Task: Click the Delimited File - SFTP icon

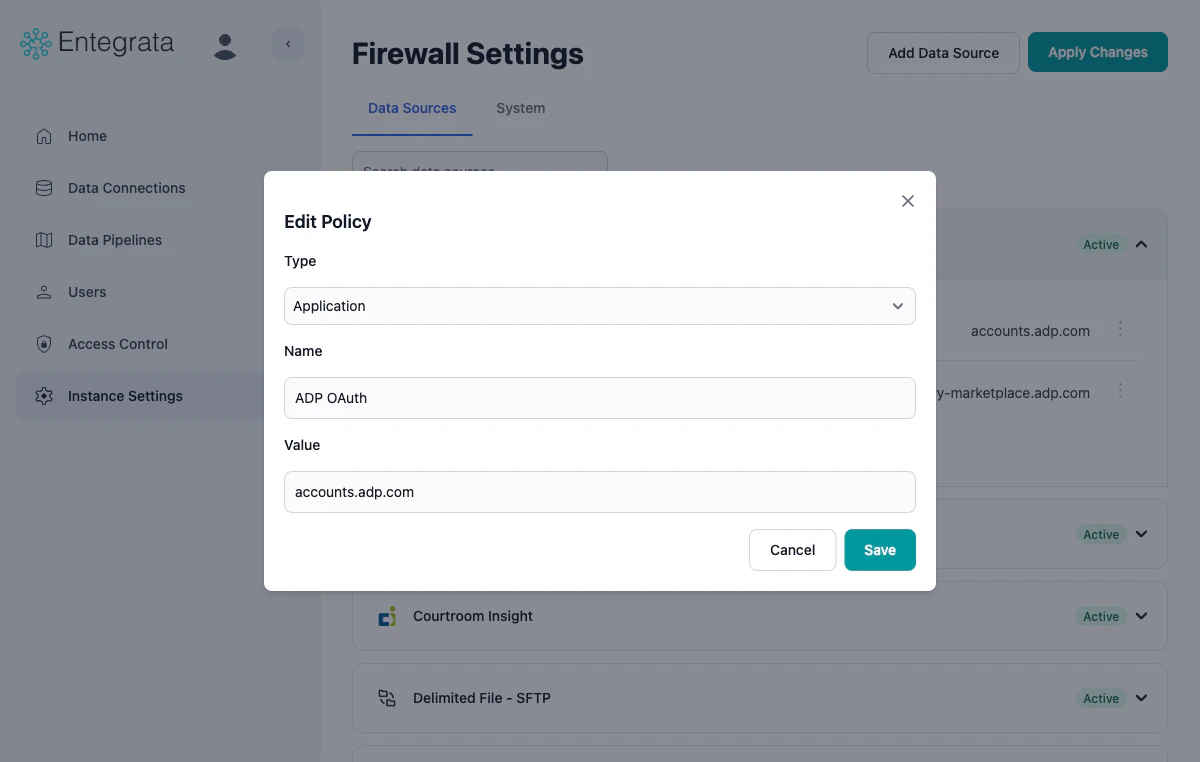Action: point(387,698)
